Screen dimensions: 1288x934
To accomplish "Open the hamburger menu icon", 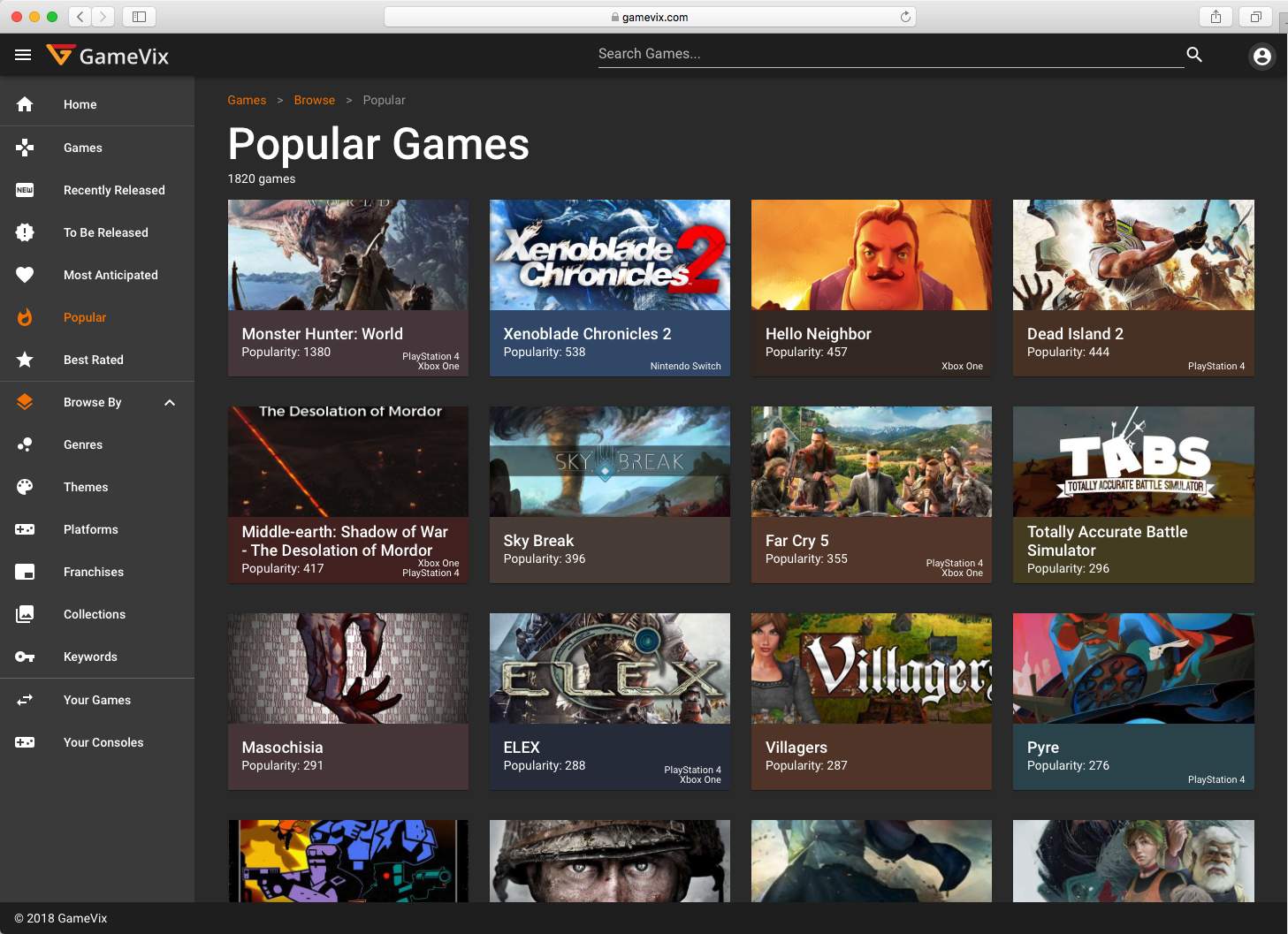I will coord(23,56).
